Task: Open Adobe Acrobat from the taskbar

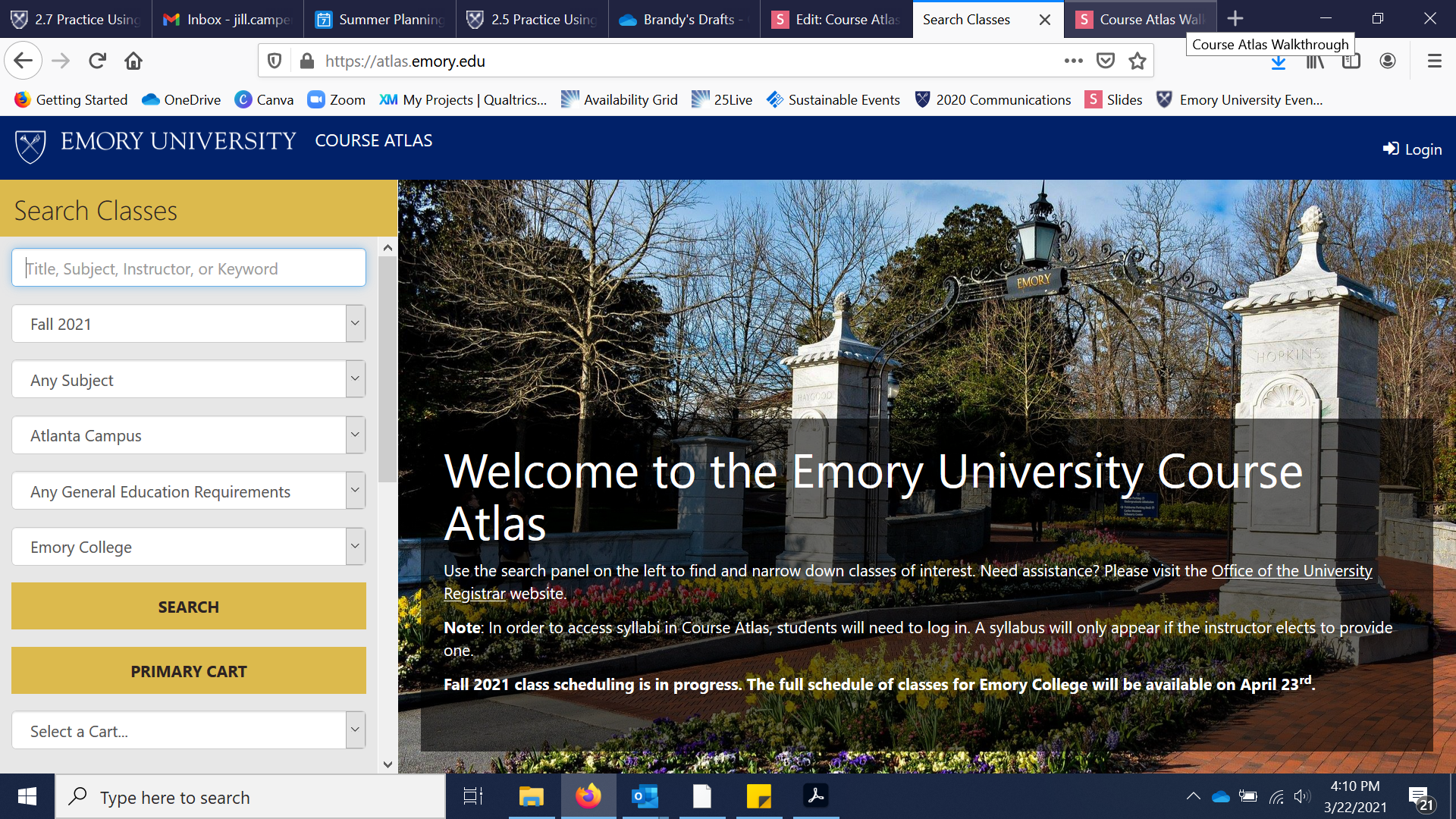Action: pyautogui.click(x=816, y=796)
